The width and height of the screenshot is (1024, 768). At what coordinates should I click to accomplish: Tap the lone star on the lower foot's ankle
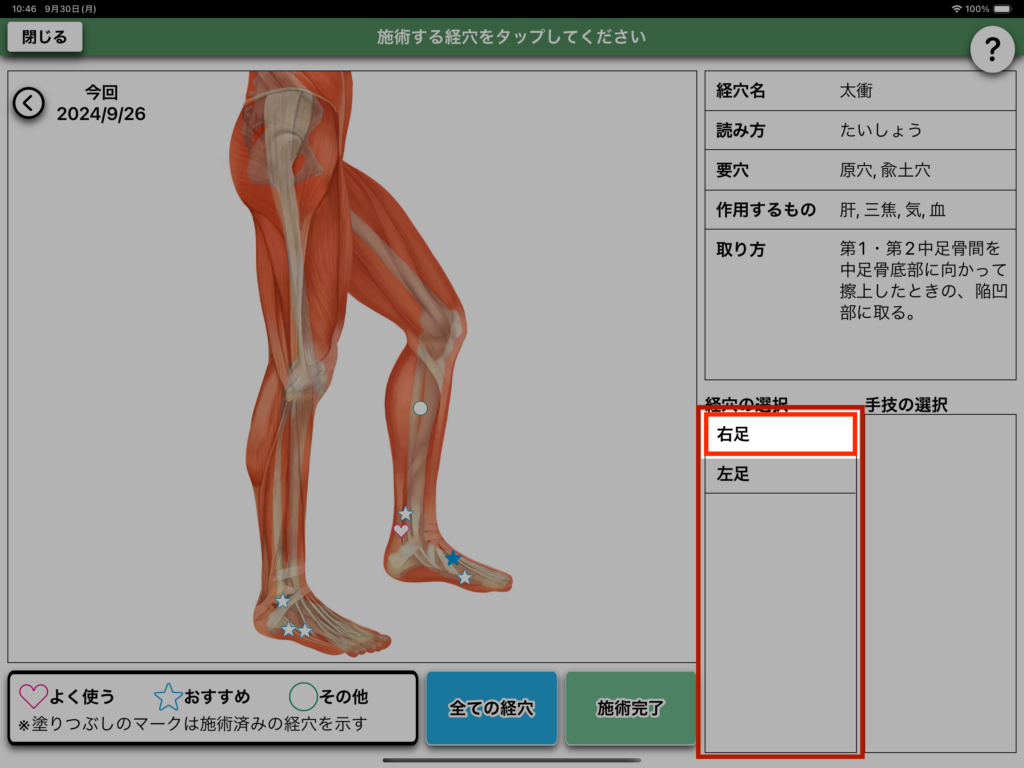tap(282, 601)
